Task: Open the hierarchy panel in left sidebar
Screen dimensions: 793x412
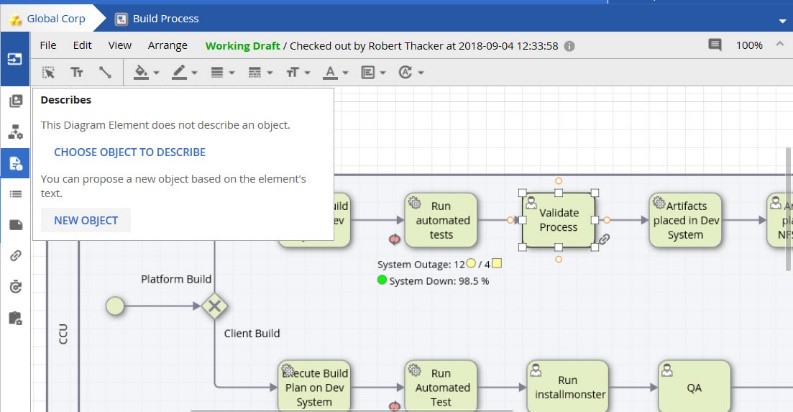Action: [x=16, y=132]
